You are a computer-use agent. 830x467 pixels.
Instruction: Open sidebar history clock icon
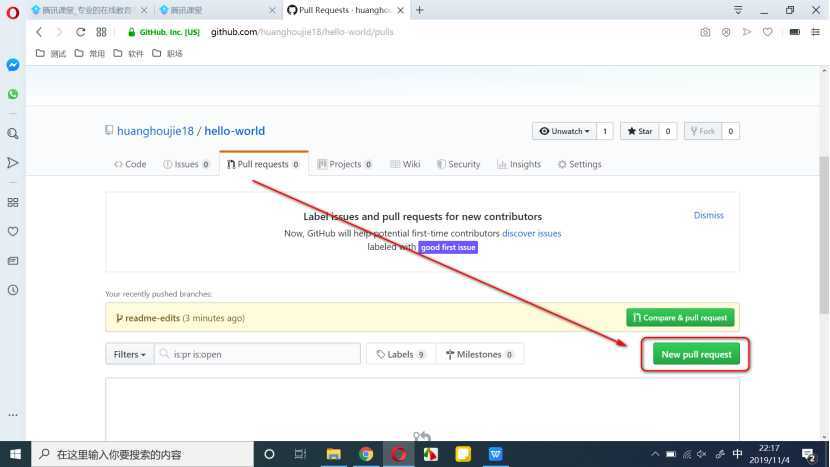tap(13, 290)
